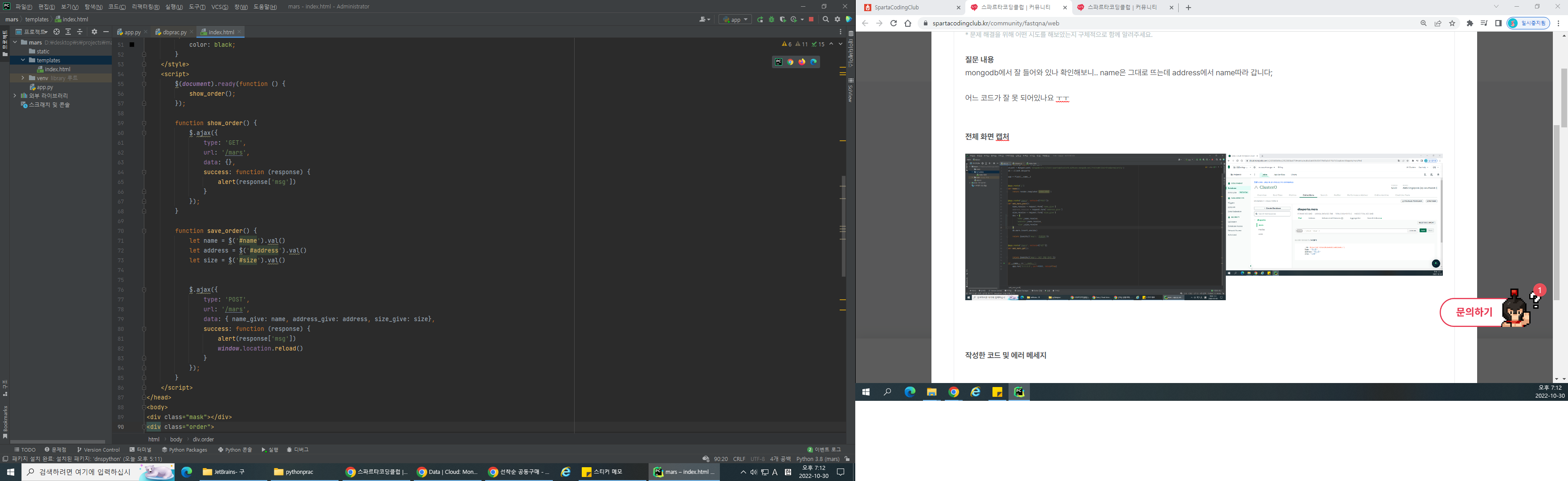Open the app run configuration dropdown

(x=735, y=20)
